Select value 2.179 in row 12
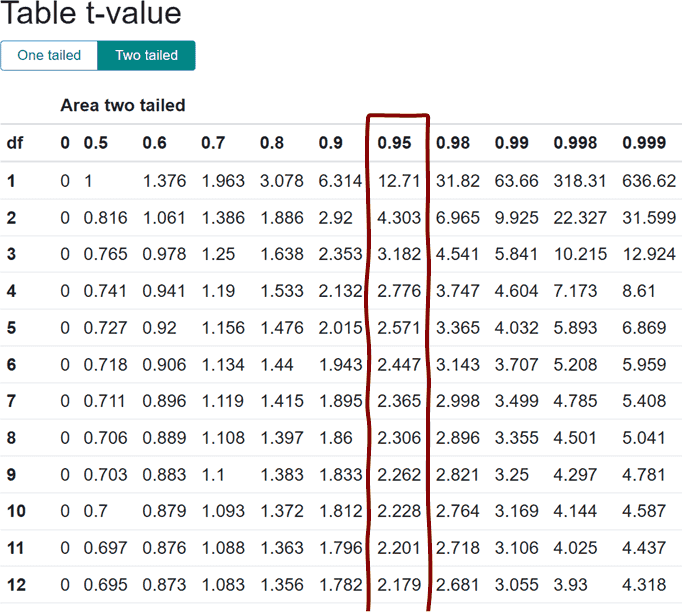This screenshot has width=682, height=612. [399, 585]
